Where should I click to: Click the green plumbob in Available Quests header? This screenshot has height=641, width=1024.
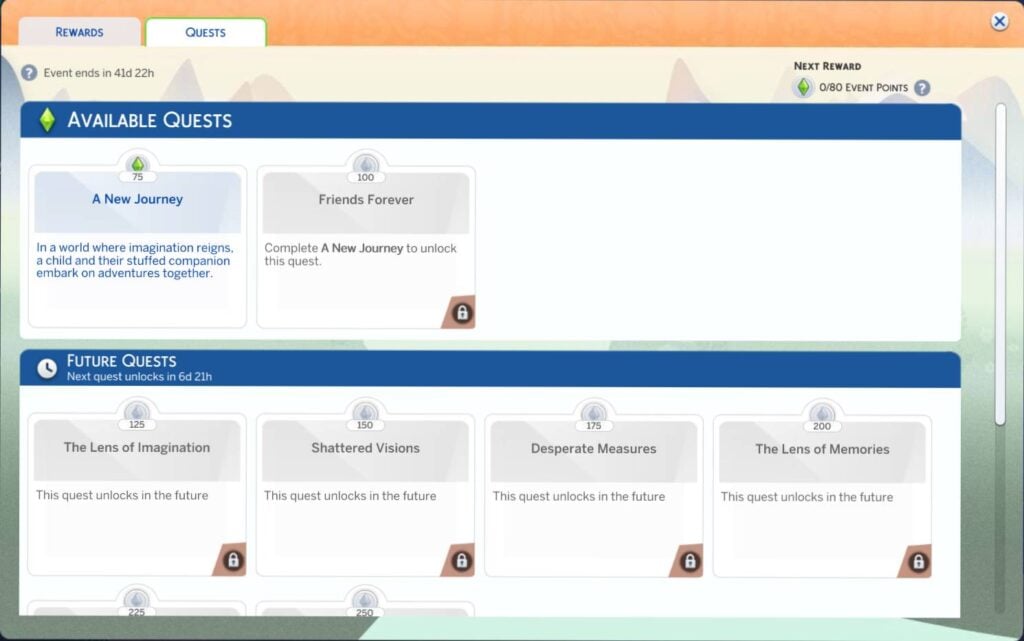(x=47, y=120)
